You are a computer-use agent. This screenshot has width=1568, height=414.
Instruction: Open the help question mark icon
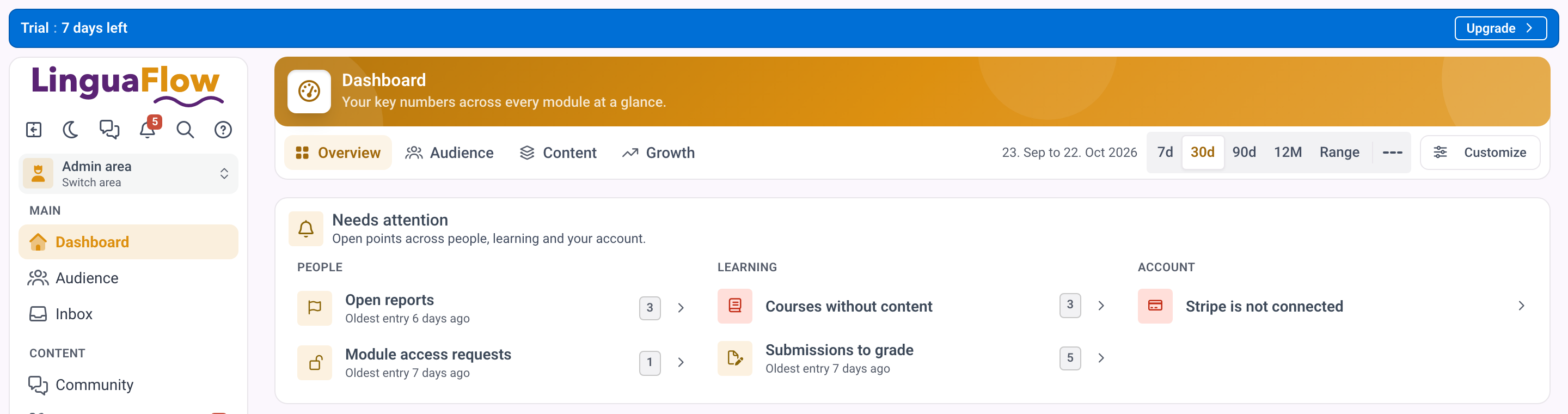click(x=223, y=130)
